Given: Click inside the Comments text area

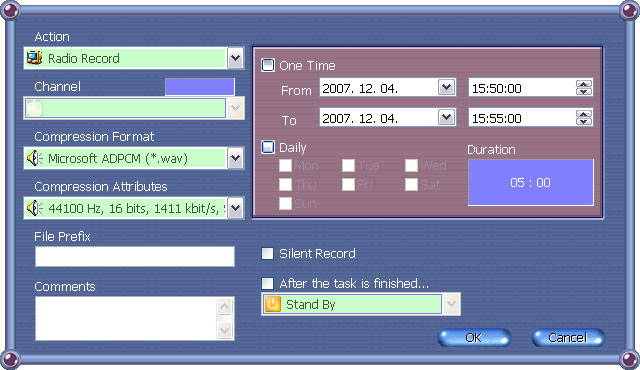Looking at the screenshot, I should point(126,318).
